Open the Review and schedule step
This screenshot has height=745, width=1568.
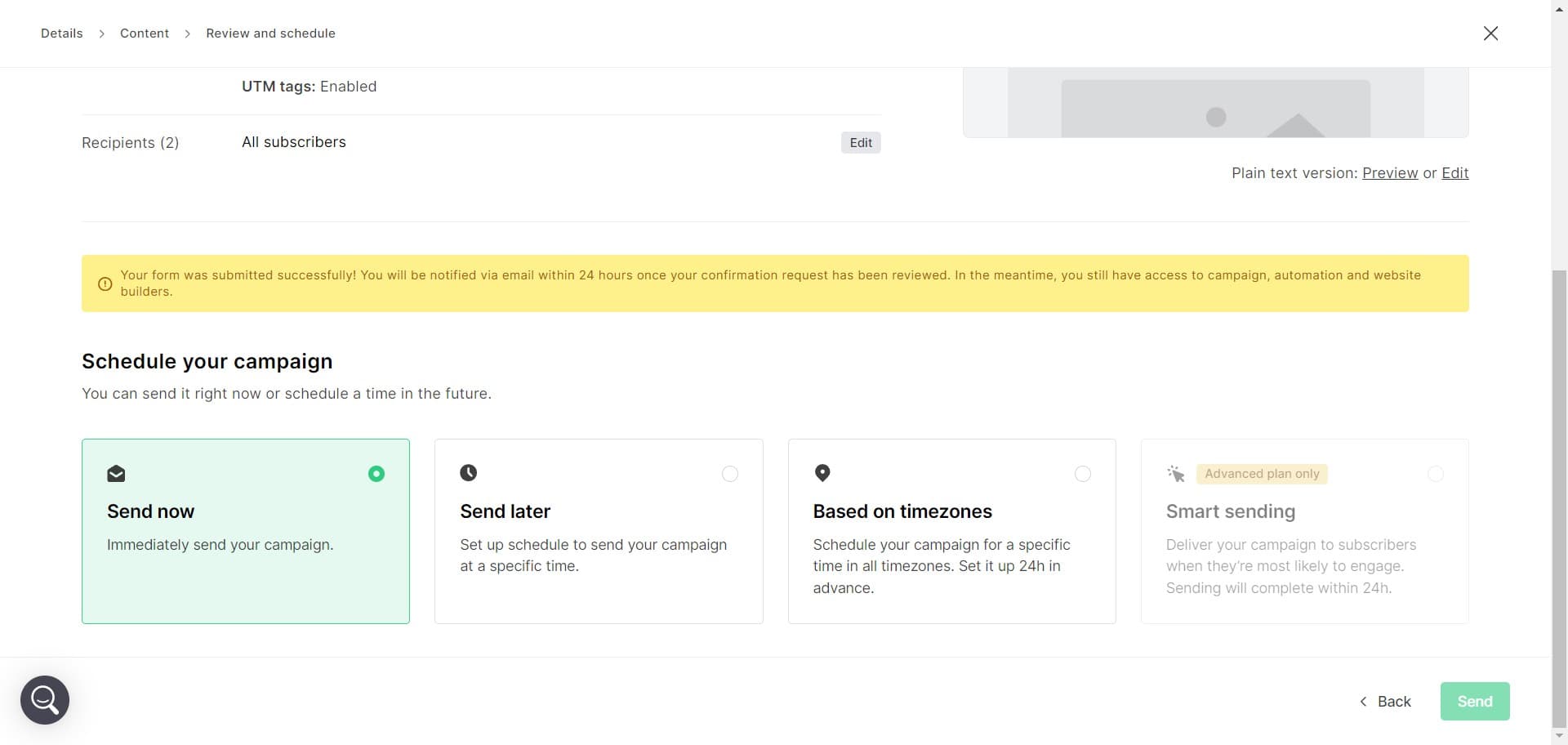coord(270,33)
